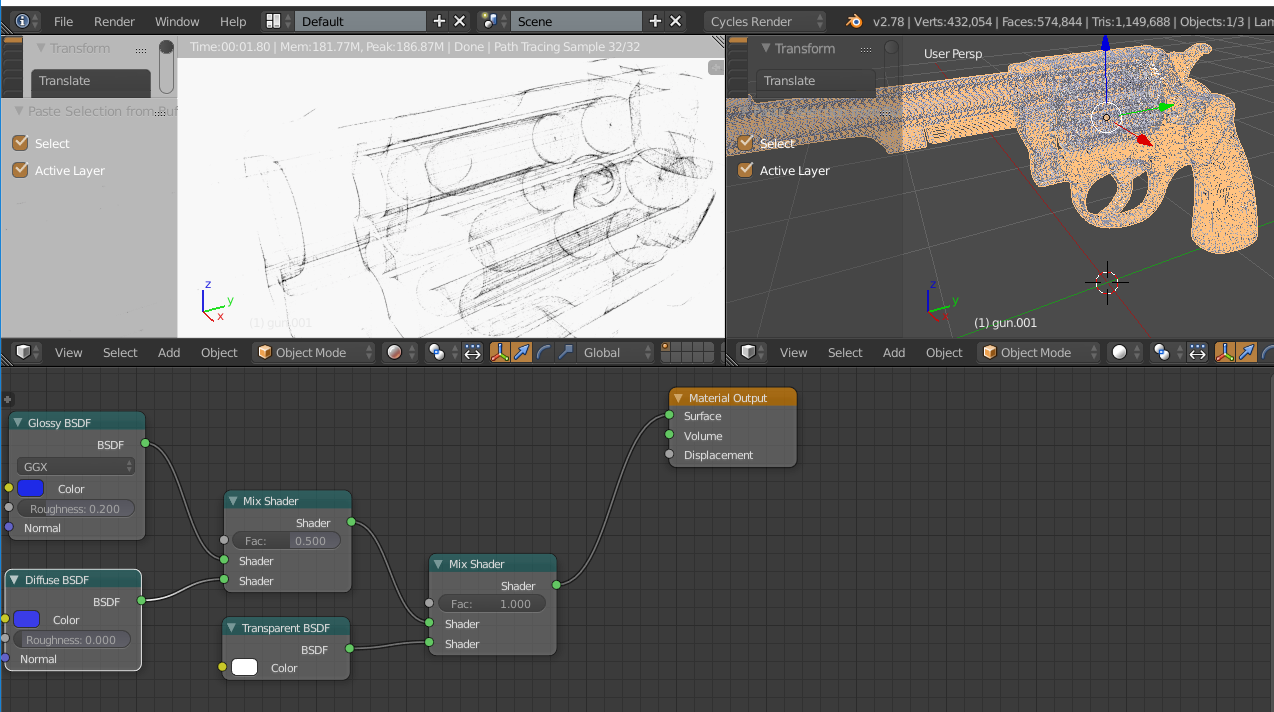Select the translate manipulator arrow icon in left header
This screenshot has height=712, width=1274.
point(521,352)
